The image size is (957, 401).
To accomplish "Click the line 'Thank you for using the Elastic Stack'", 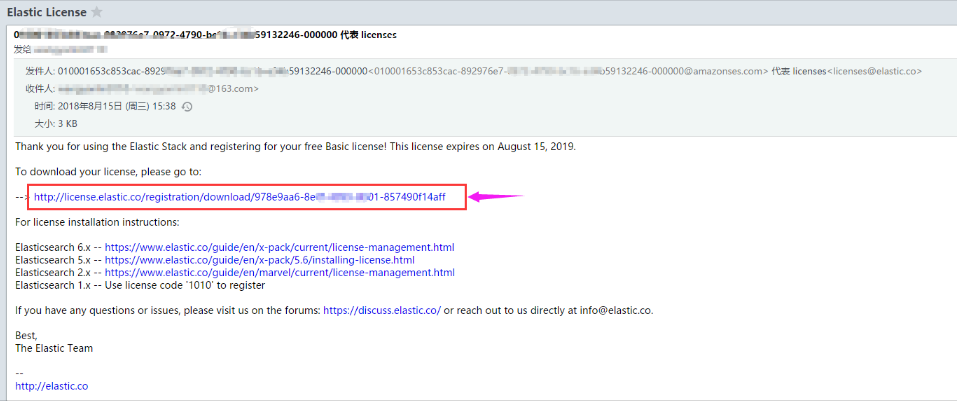I will [295, 147].
